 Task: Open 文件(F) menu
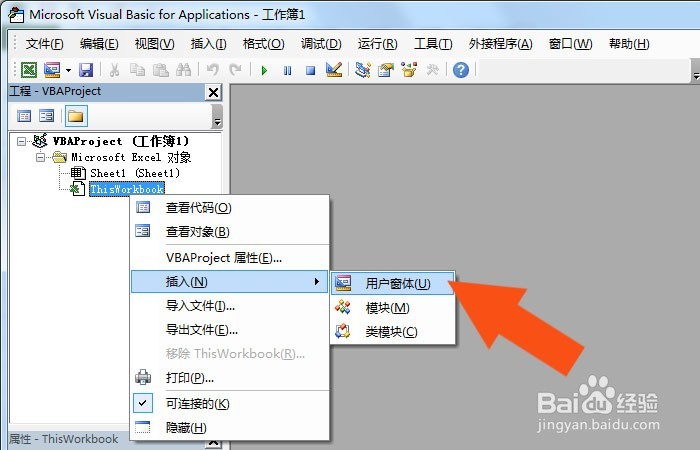[x=44, y=44]
